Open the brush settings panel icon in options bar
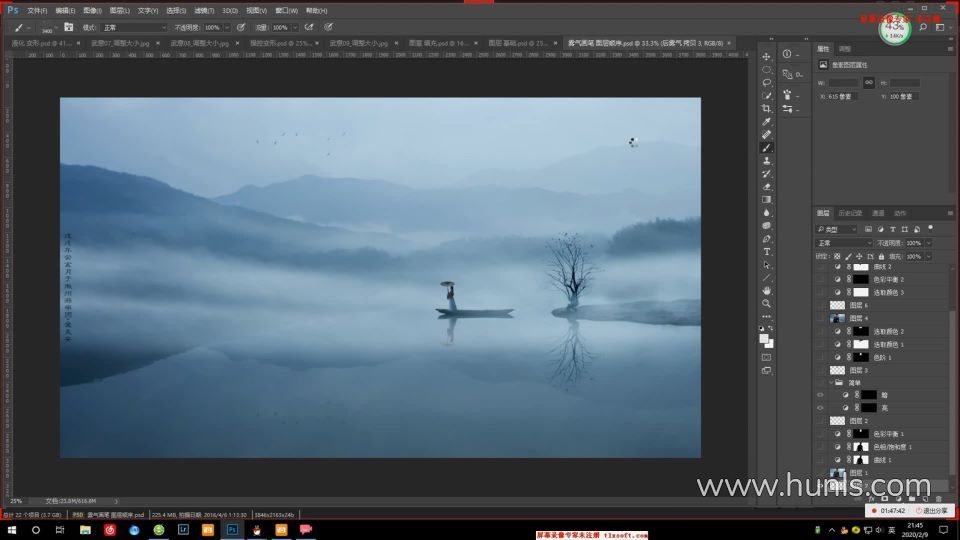Viewport: 960px width, 540px height. tap(69, 27)
